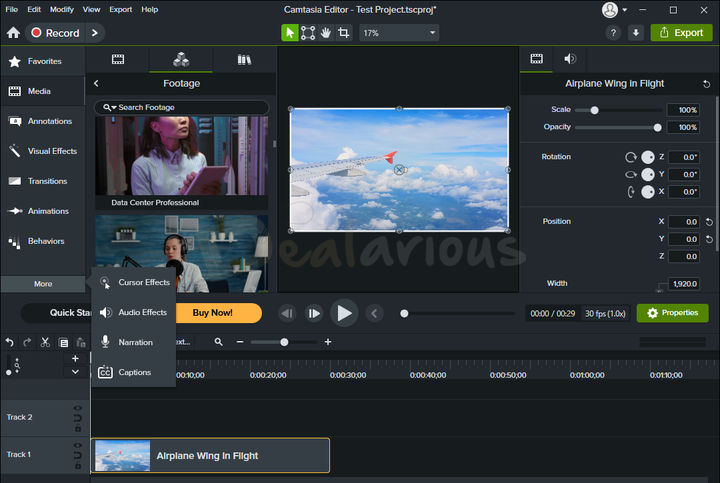Click the Rotation Z value field
Viewport: 720px width, 483px height.
(x=684, y=157)
